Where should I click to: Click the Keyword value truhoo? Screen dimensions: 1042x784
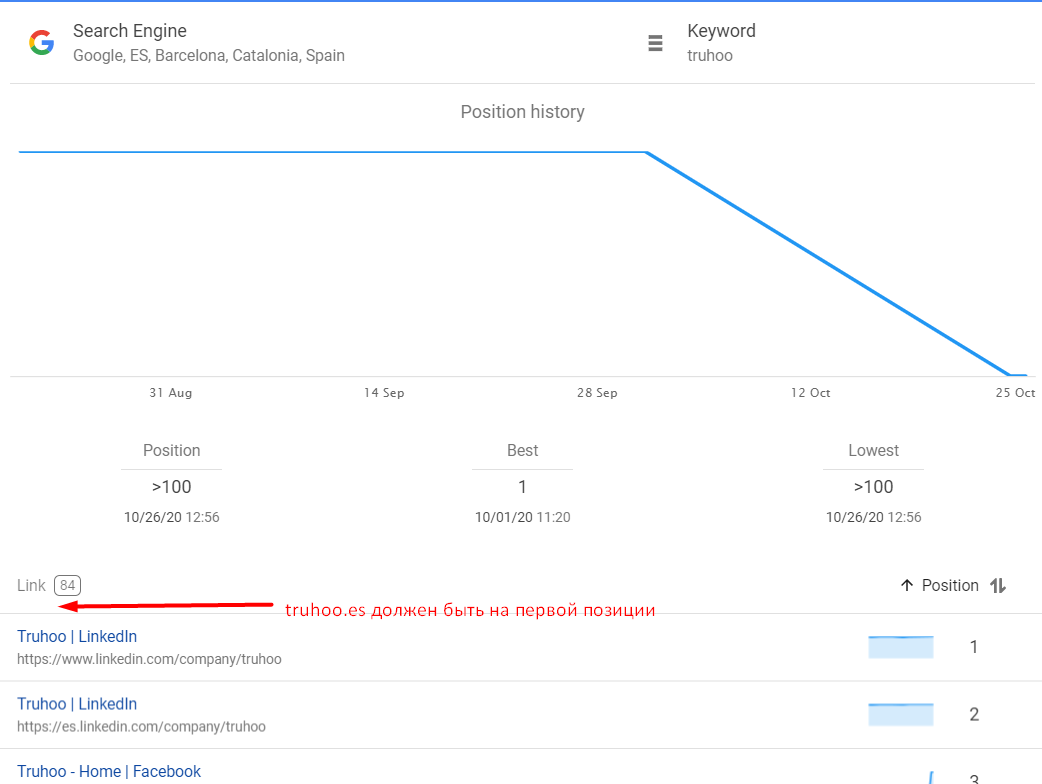(710, 56)
